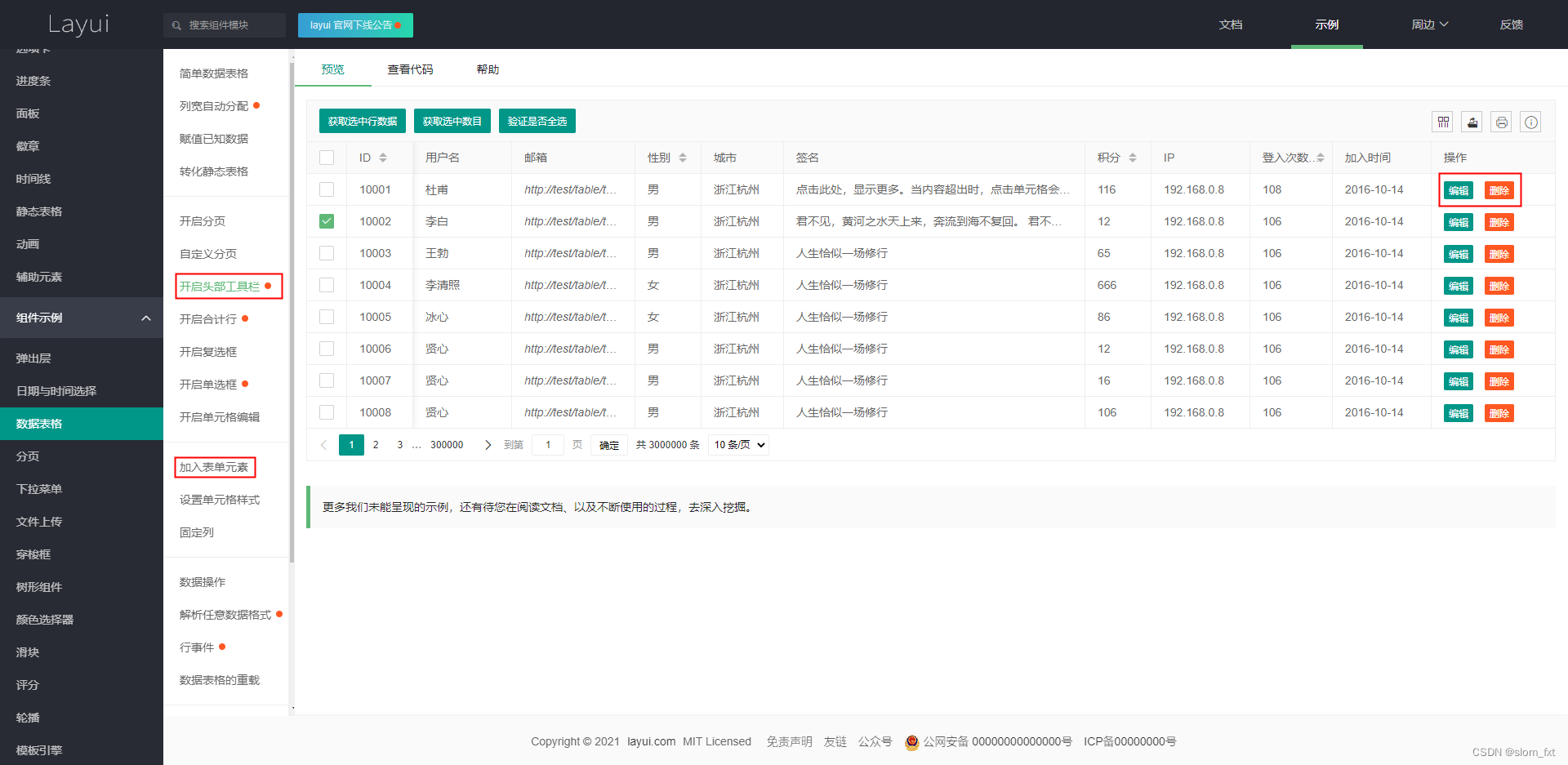
Task: Open 反馈 in top navigation
Action: [1512, 24]
